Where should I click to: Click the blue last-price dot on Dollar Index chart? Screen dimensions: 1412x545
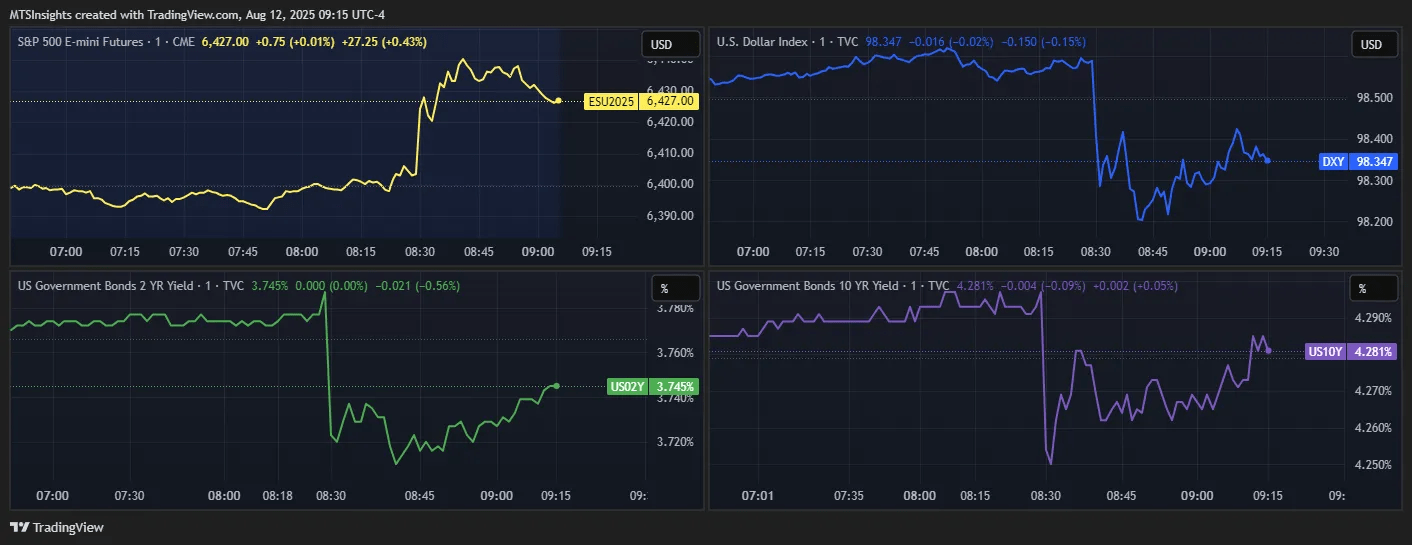[x=1268, y=160]
